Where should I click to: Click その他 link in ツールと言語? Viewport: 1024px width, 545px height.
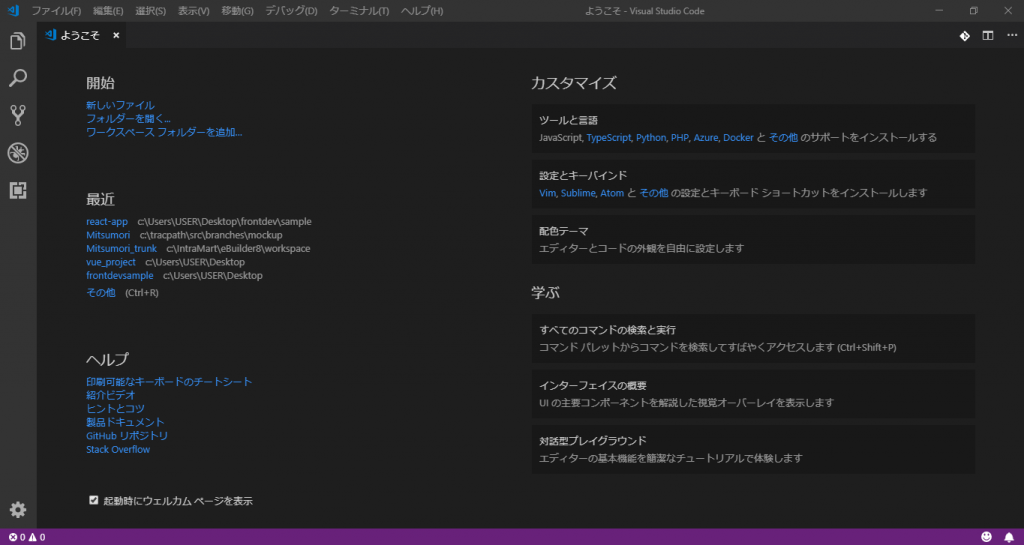click(x=783, y=138)
